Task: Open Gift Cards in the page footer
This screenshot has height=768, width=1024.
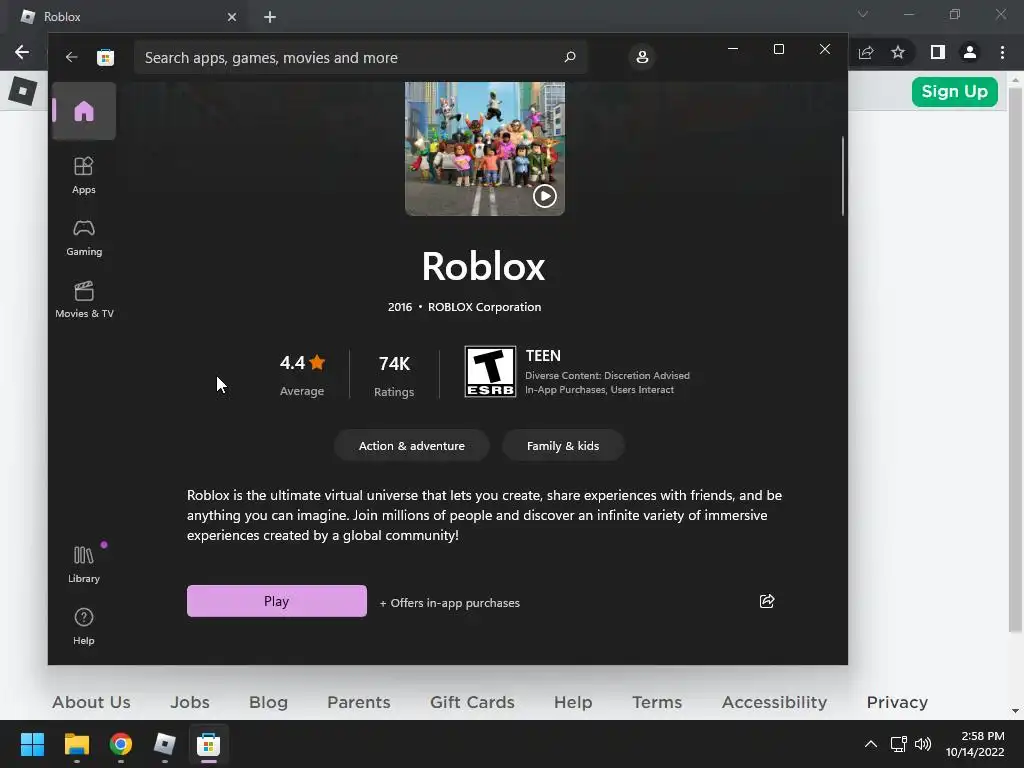Action: (472, 702)
